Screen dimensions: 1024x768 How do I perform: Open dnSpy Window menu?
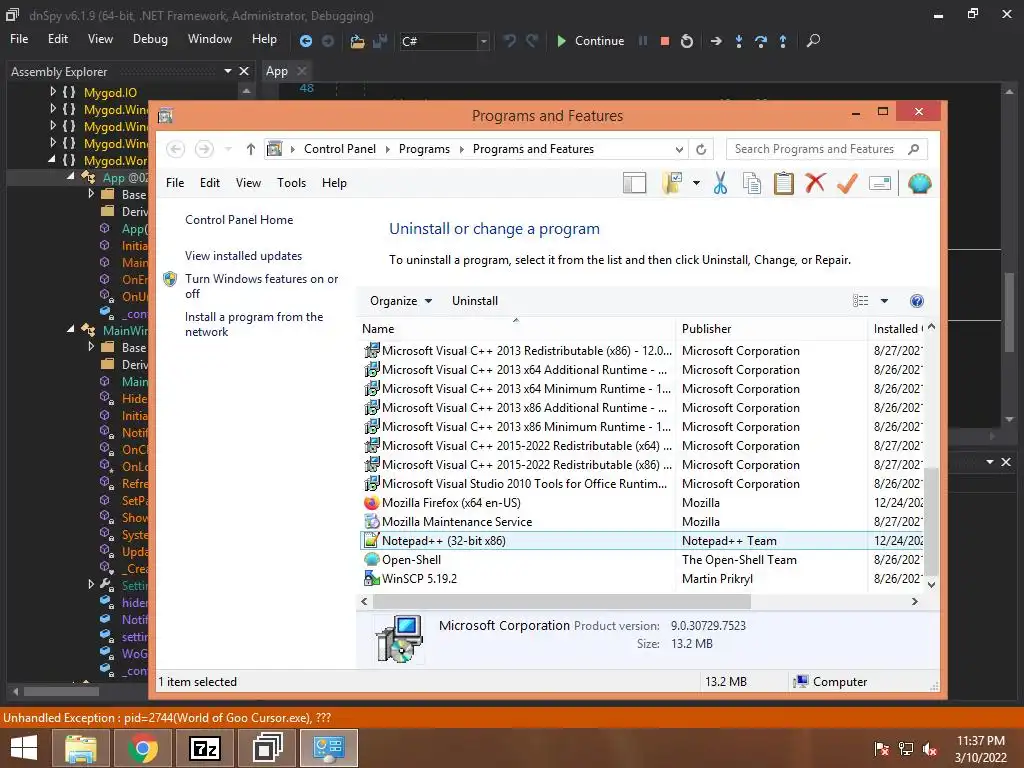pos(210,39)
